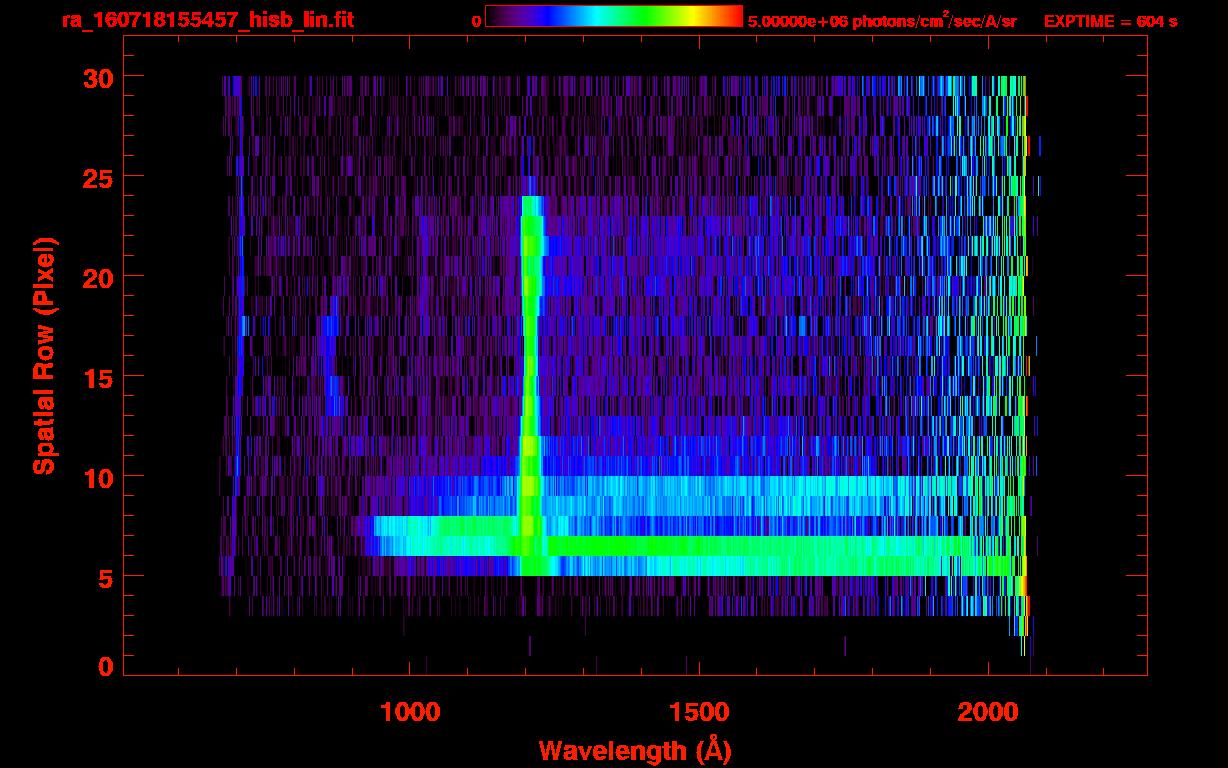Click the rainbow color scale bar
The image size is (1228, 768).
pyautogui.click(x=613, y=16)
